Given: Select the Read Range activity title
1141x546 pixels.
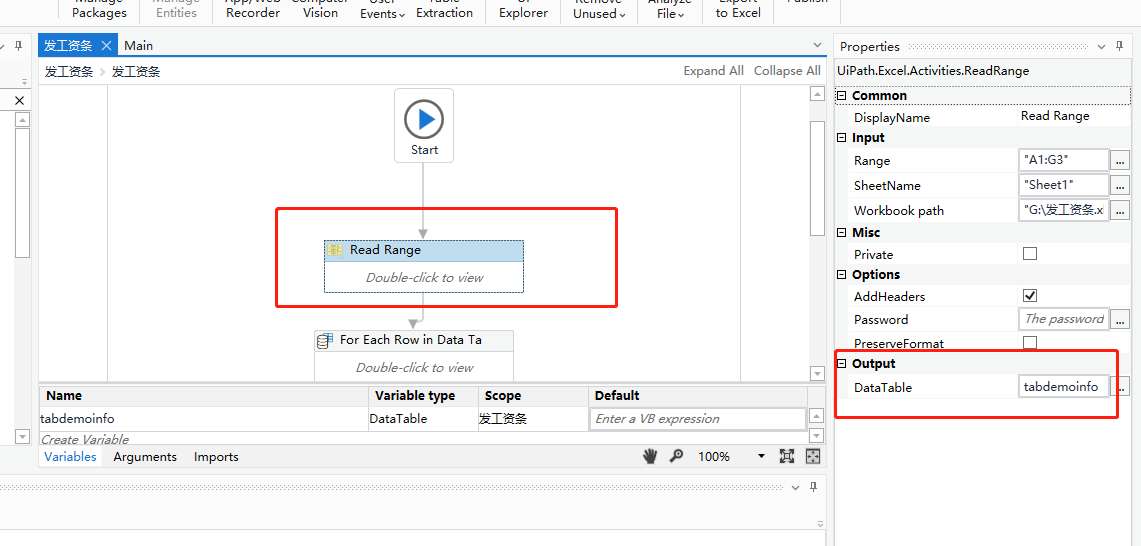Looking at the screenshot, I should point(386,250).
